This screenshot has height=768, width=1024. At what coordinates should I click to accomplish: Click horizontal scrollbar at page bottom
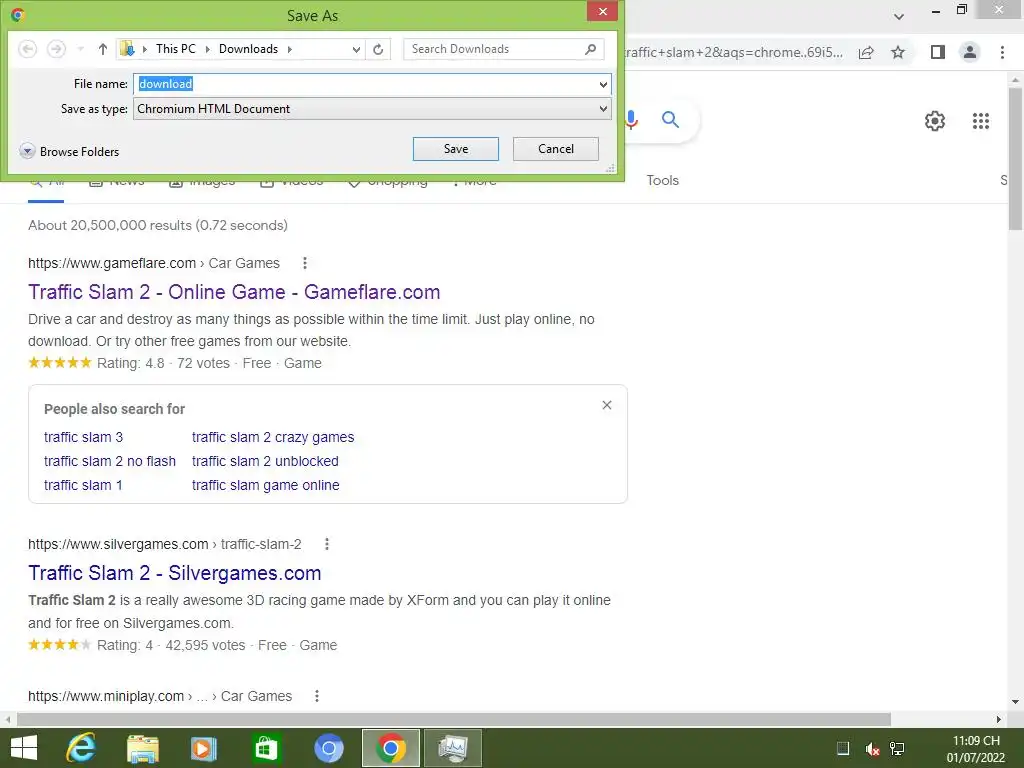tap(453, 719)
